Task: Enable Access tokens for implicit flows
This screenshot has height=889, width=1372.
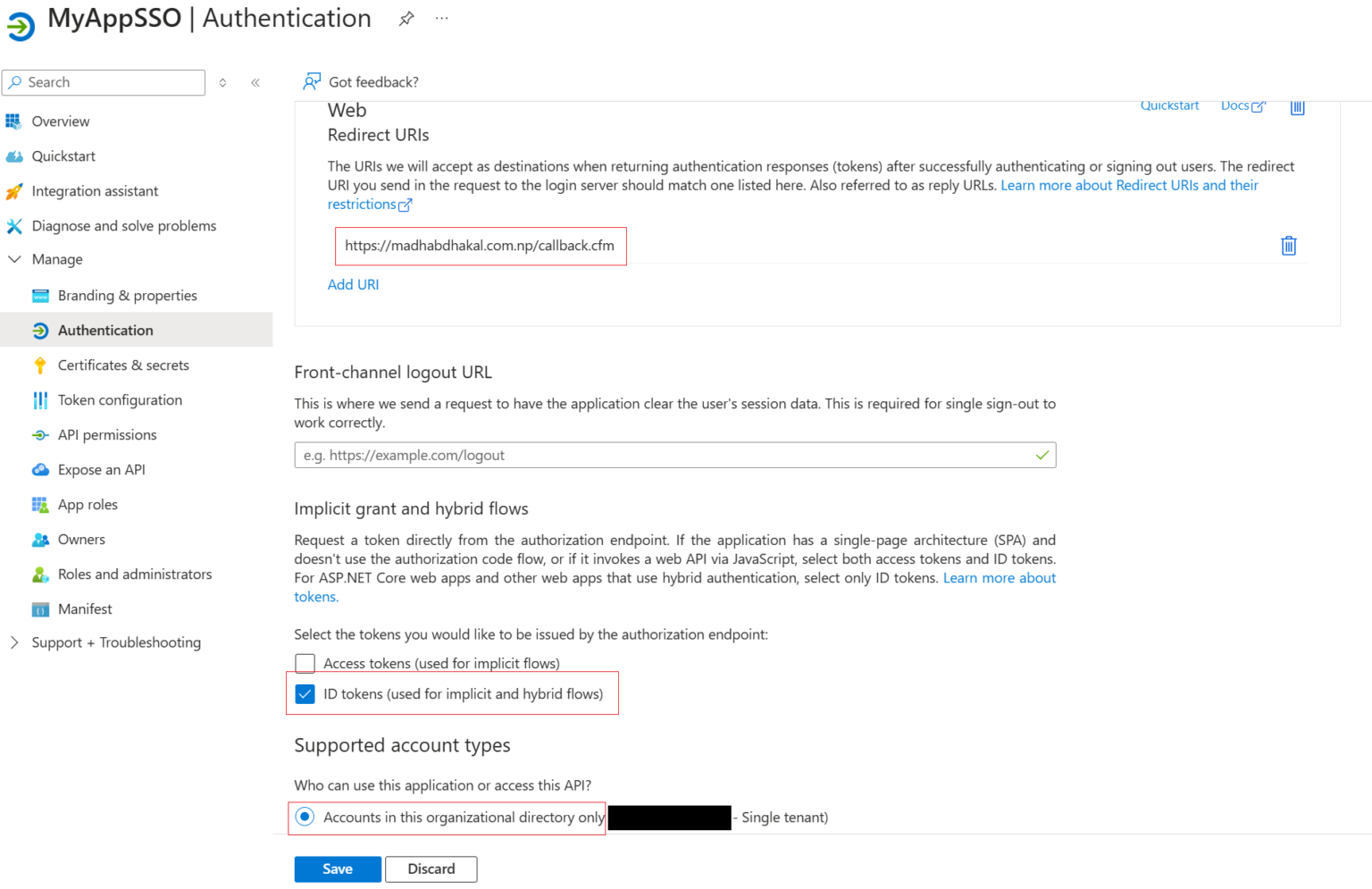Action: click(305, 663)
